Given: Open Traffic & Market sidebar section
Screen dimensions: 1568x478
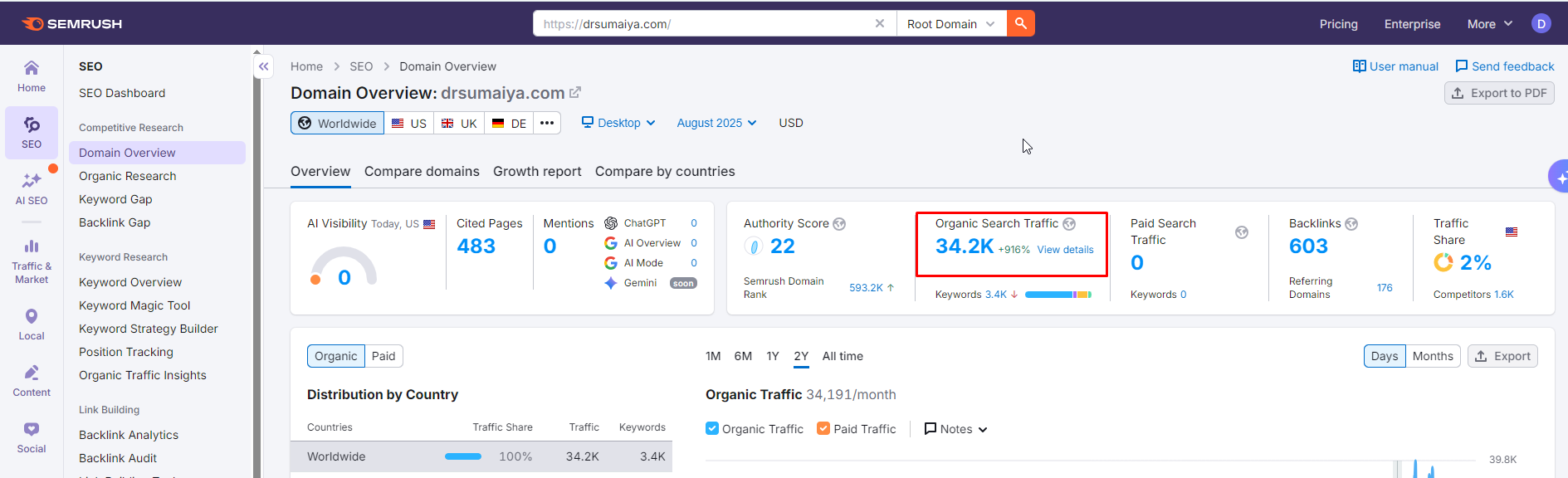Looking at the screenshot, I should [x=32, y=261].
